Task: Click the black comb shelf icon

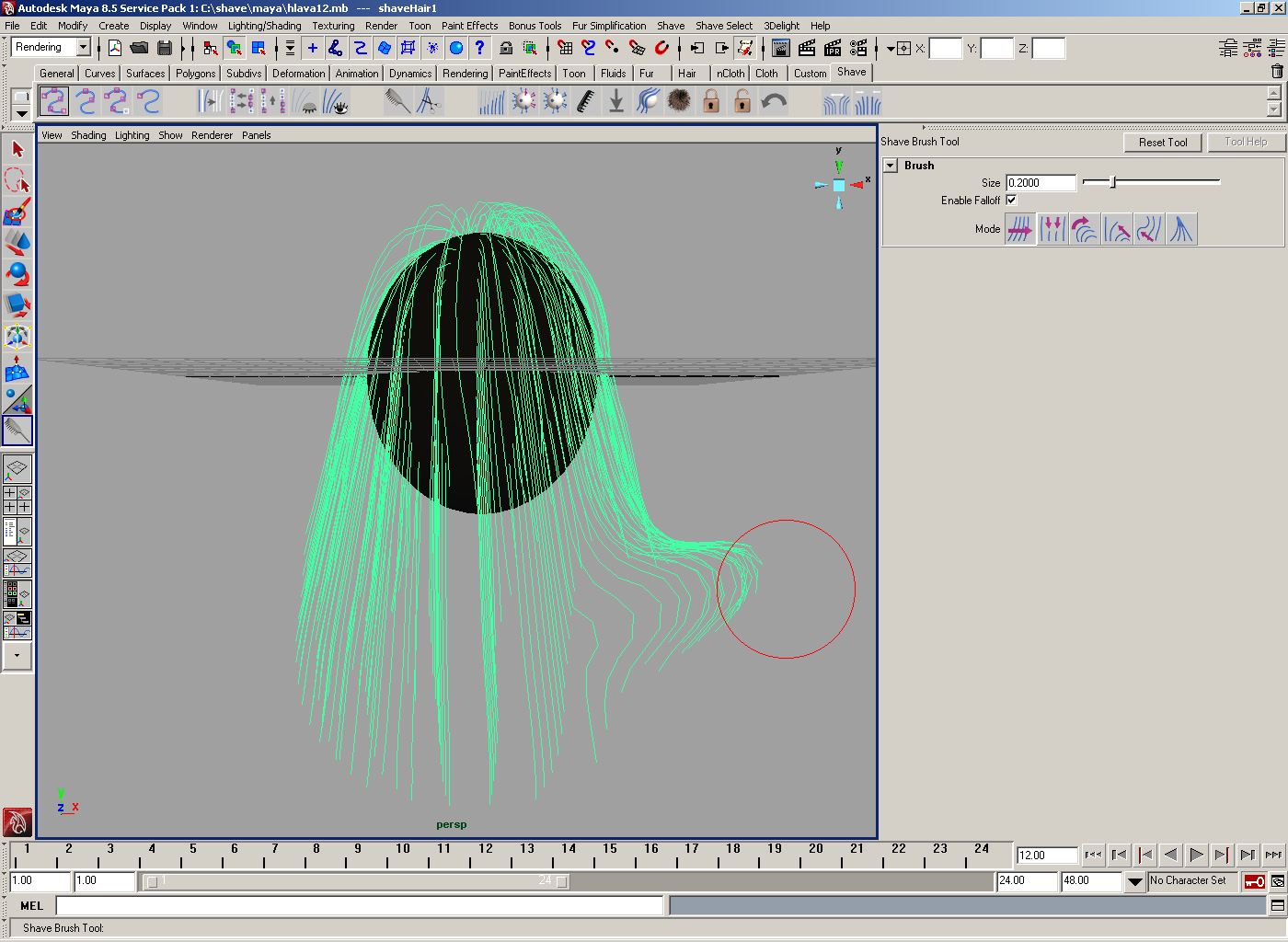Action: pyautogui.click(x=585, y=101)
